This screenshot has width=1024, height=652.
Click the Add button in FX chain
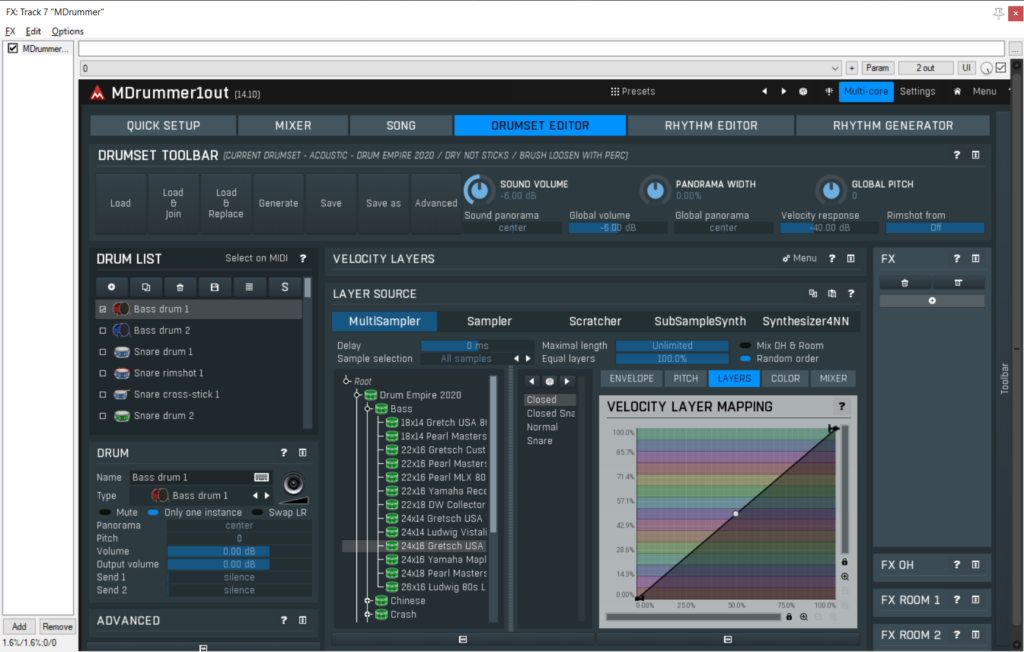[19, 627]
